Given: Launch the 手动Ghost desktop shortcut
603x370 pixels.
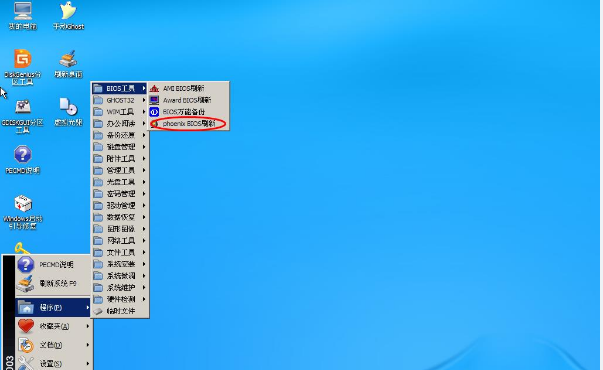Looking at the screenshot, I should pos(68,16).
